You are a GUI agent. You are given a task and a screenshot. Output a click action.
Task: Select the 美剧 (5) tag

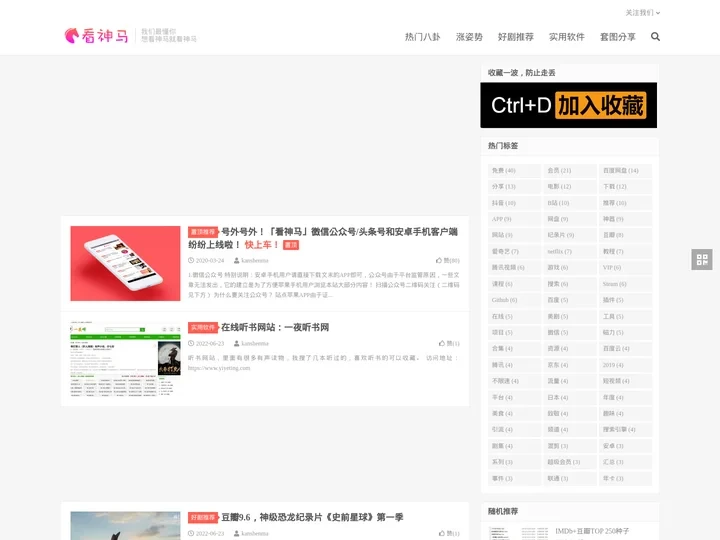tap(570, 316)
